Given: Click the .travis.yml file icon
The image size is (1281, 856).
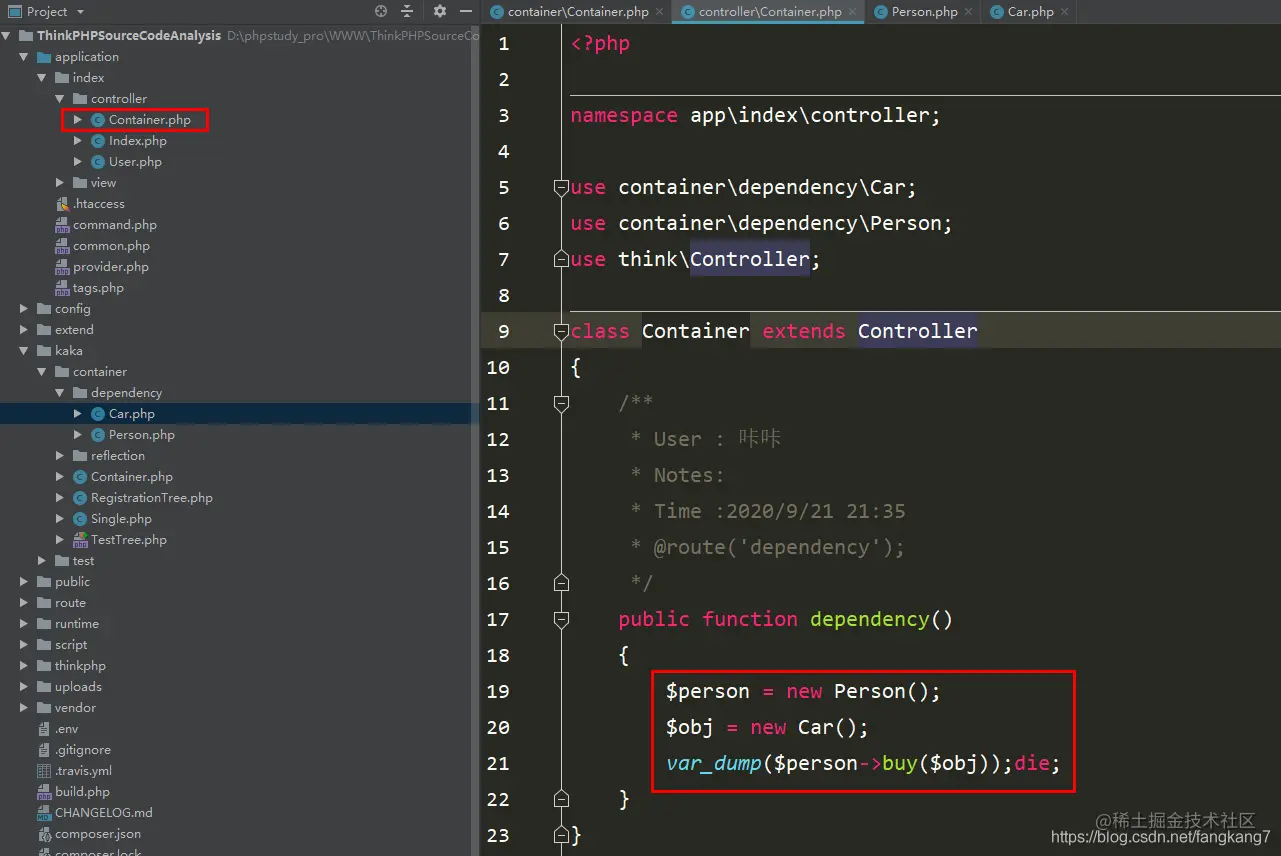Looking at the screenshot, I should coord(44,771).
